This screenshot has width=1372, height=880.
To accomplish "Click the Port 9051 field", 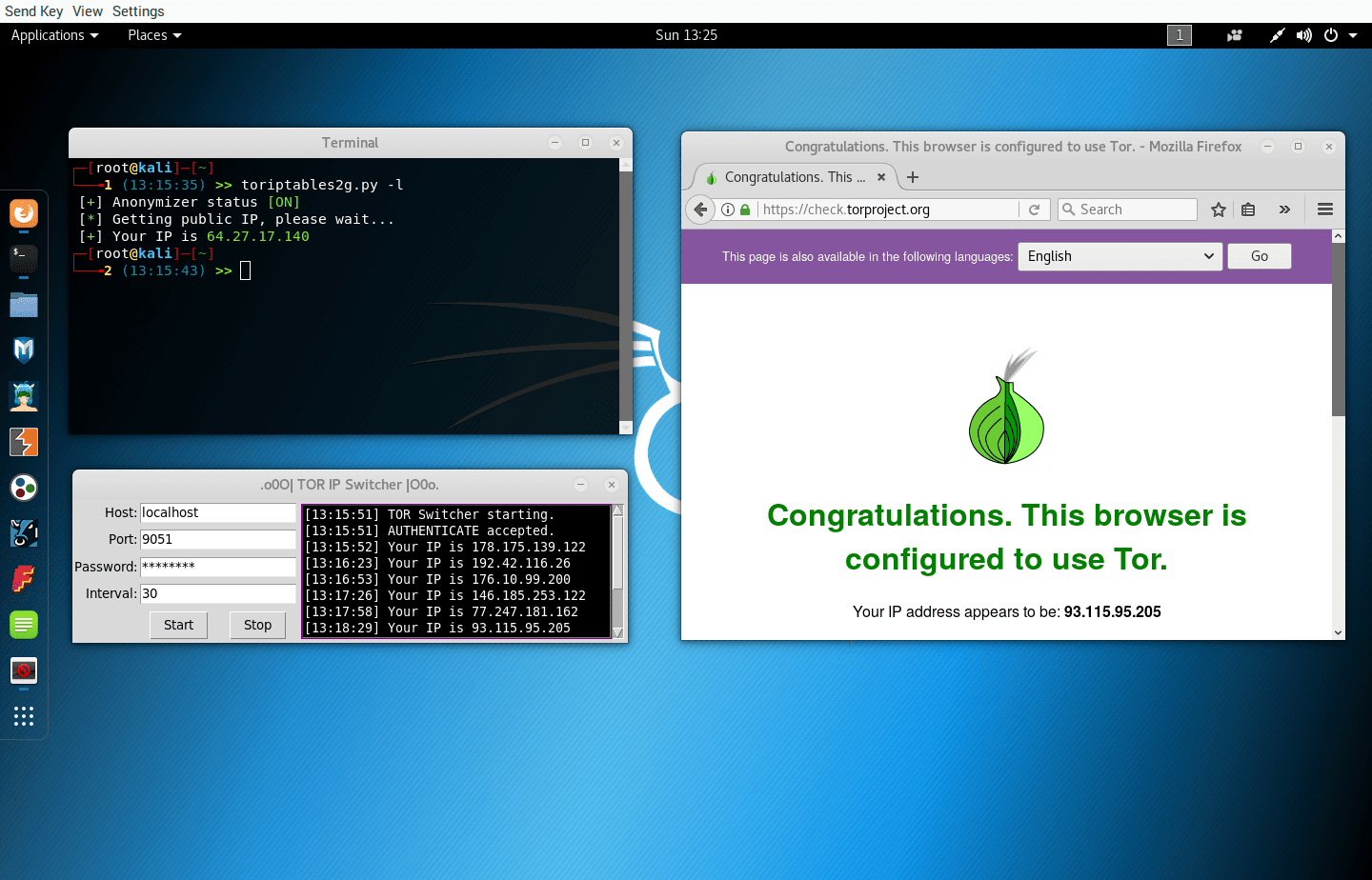I will [x=218, y=539].
